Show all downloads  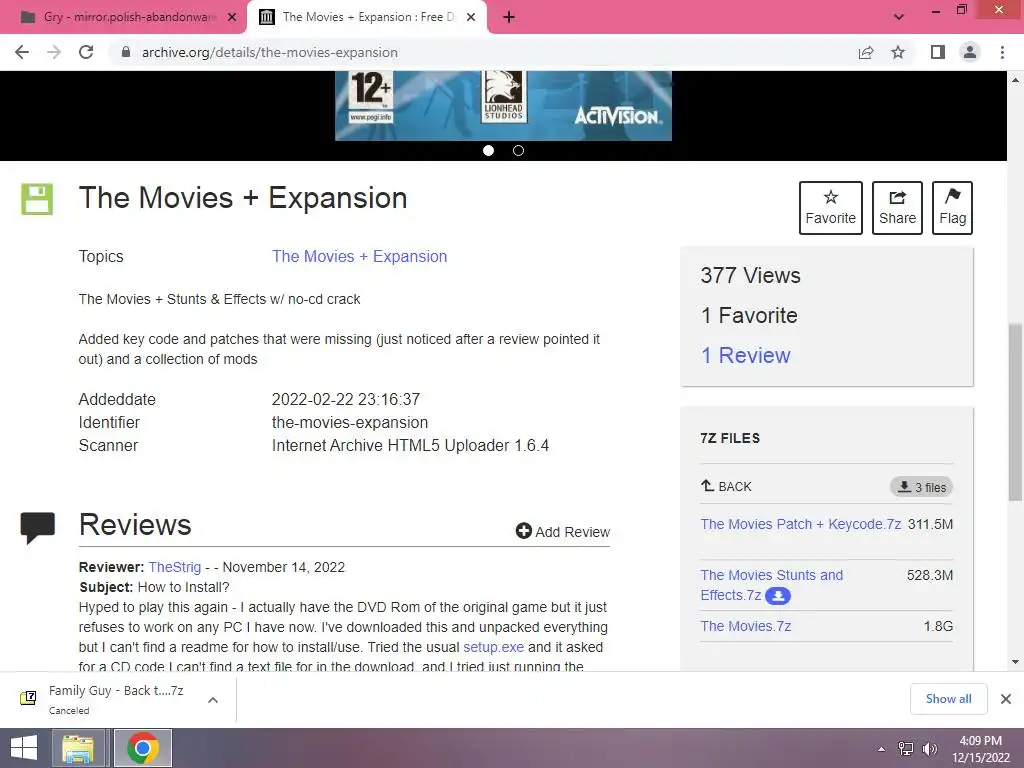tap(948, 699)
